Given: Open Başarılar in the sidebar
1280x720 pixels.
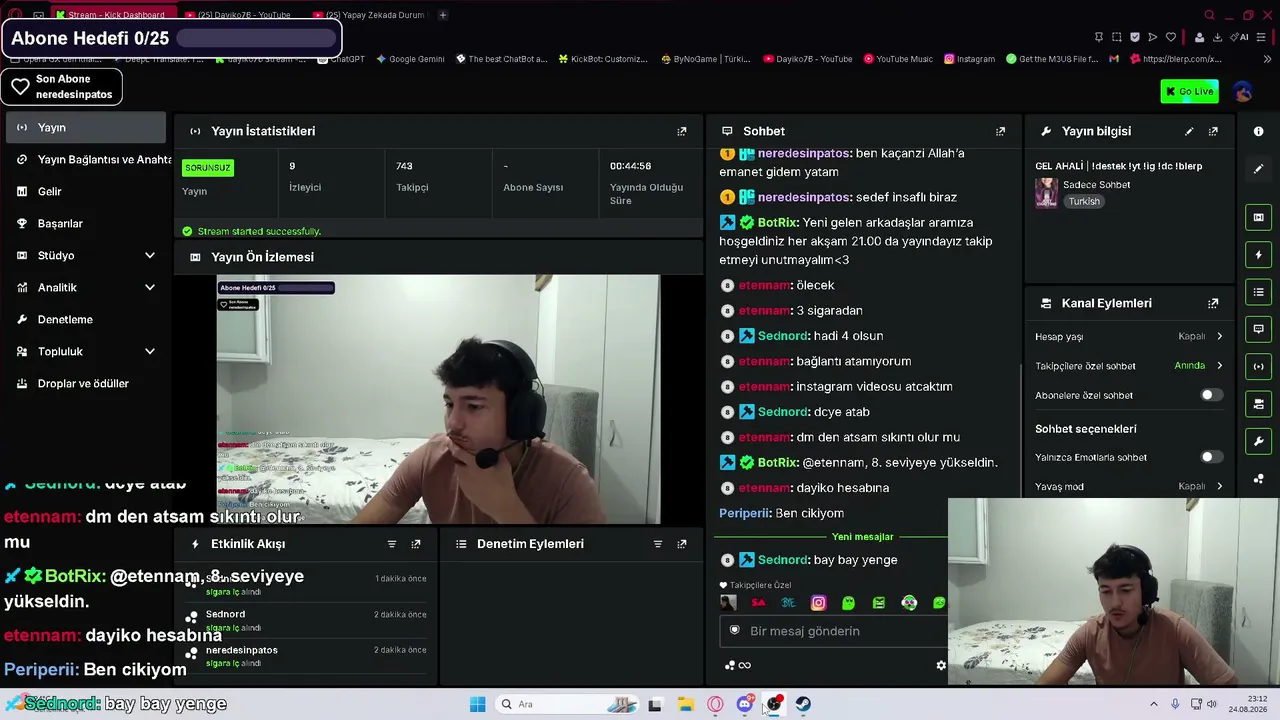Looking at the screenshot, I should point(86,223).
